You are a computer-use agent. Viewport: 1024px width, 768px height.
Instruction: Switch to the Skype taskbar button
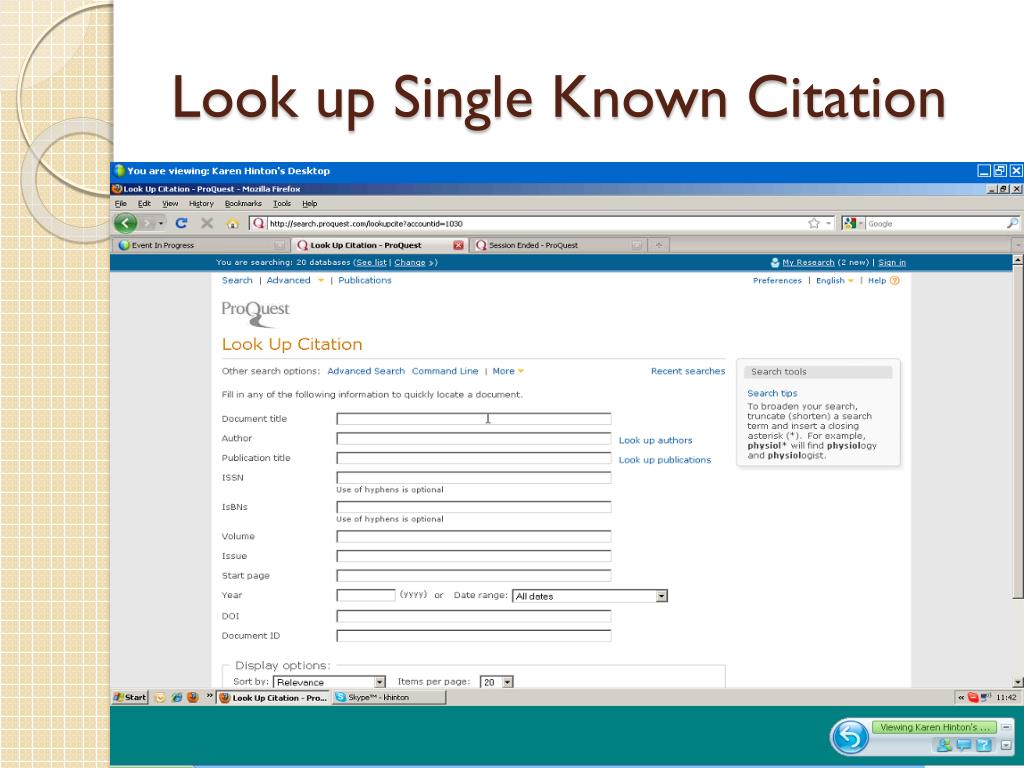tap(389, 697)
